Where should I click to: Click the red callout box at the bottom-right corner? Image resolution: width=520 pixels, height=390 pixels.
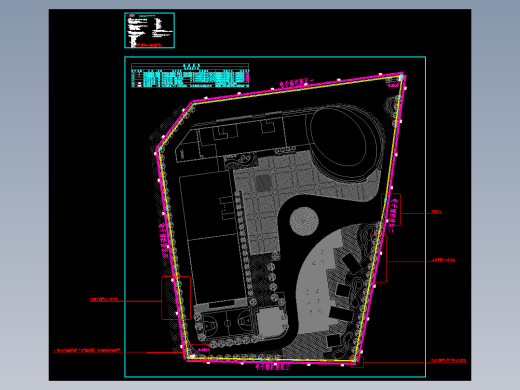point(357,362)
